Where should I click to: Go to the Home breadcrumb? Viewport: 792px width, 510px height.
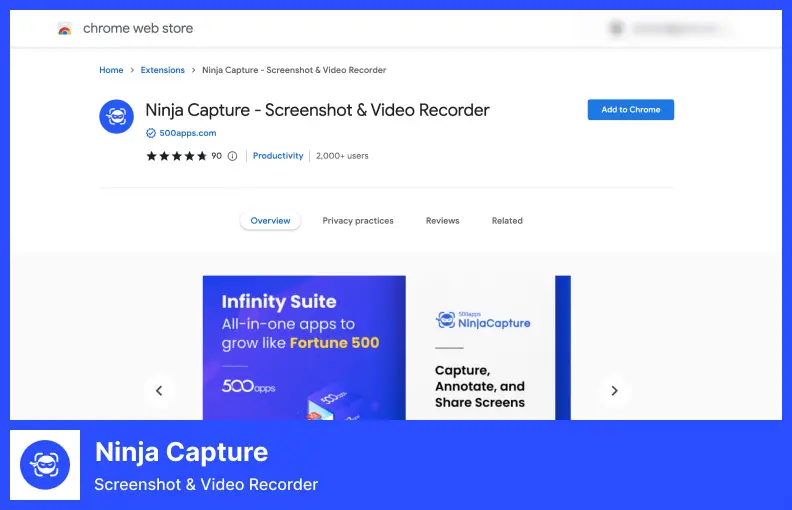tap(111, 70)
